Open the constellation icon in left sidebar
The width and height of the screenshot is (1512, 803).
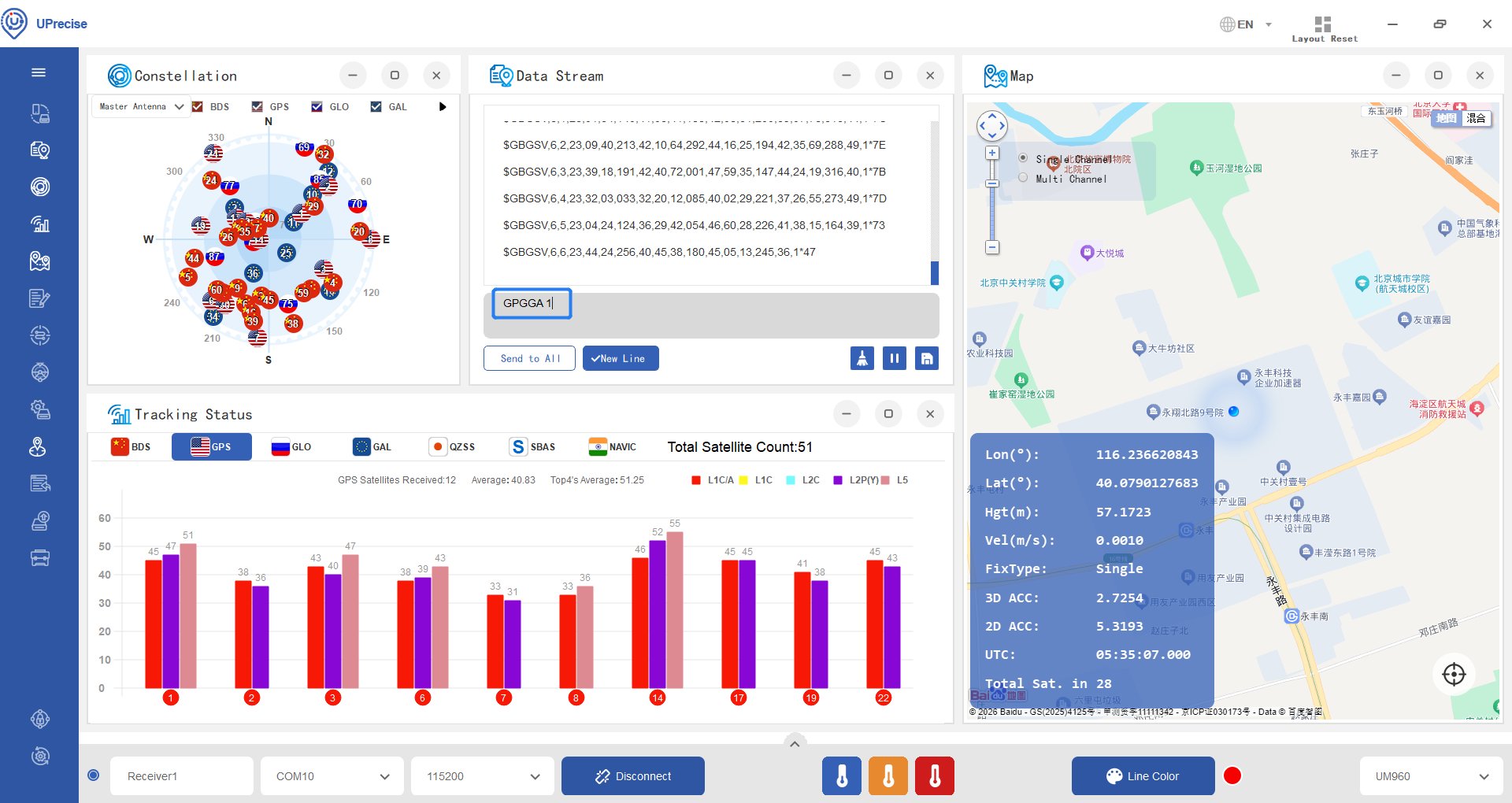(39, 187)
